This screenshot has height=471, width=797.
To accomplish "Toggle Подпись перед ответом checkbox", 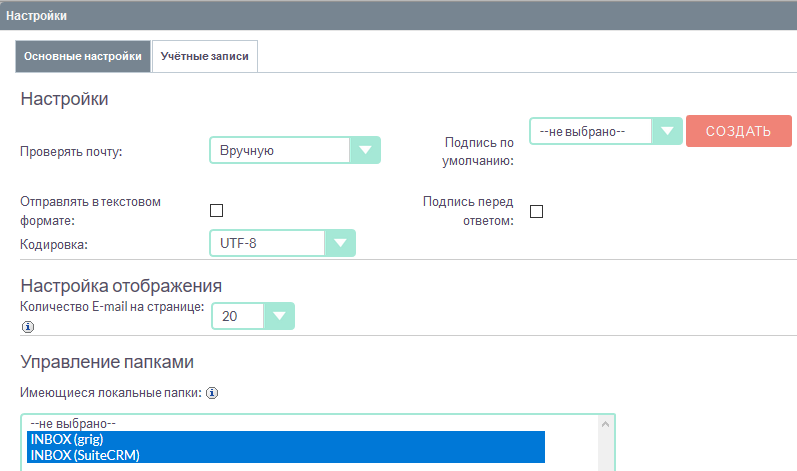I will coord(536,211).
